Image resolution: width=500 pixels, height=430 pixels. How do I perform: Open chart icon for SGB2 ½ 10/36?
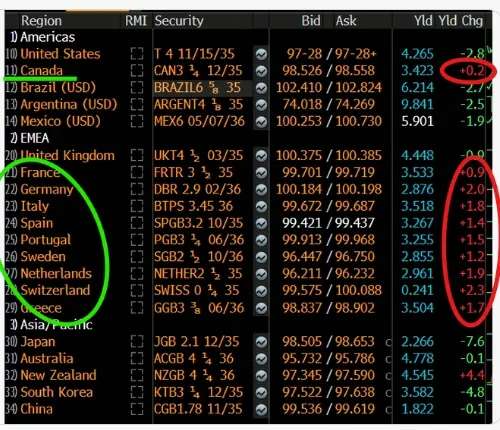click(261, 257)
